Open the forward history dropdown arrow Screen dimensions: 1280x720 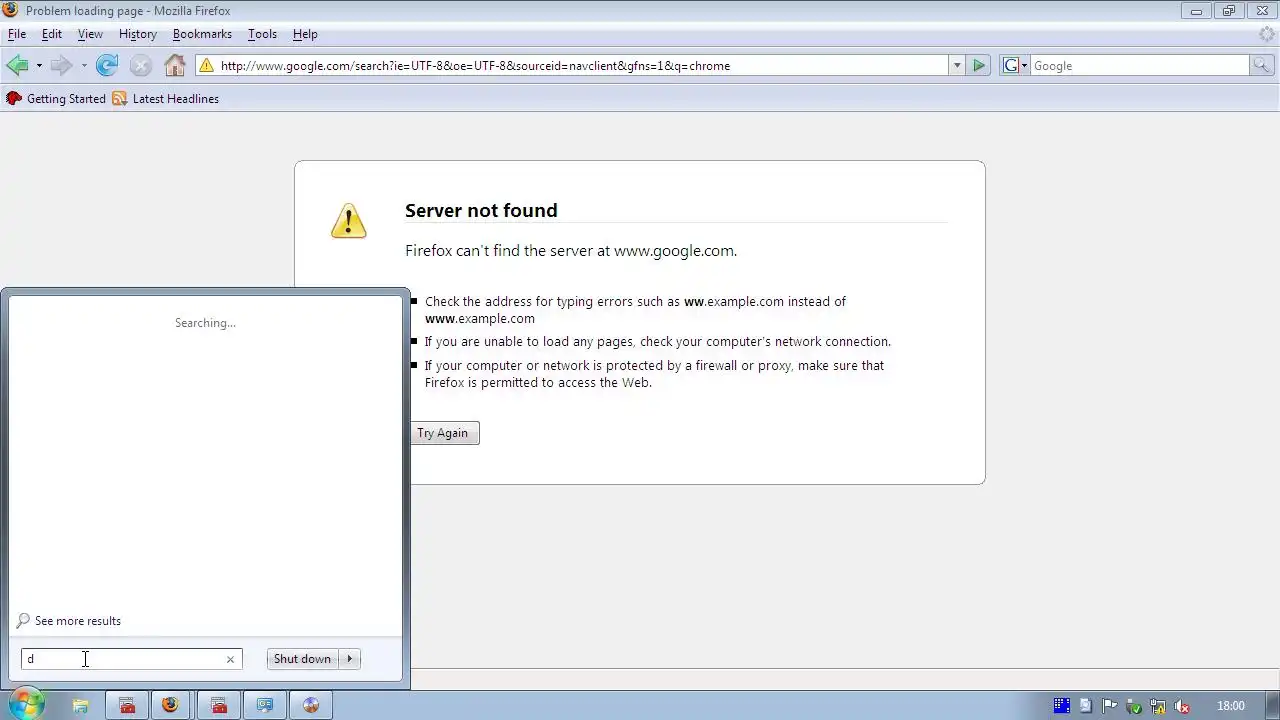[x=84, y=66]
